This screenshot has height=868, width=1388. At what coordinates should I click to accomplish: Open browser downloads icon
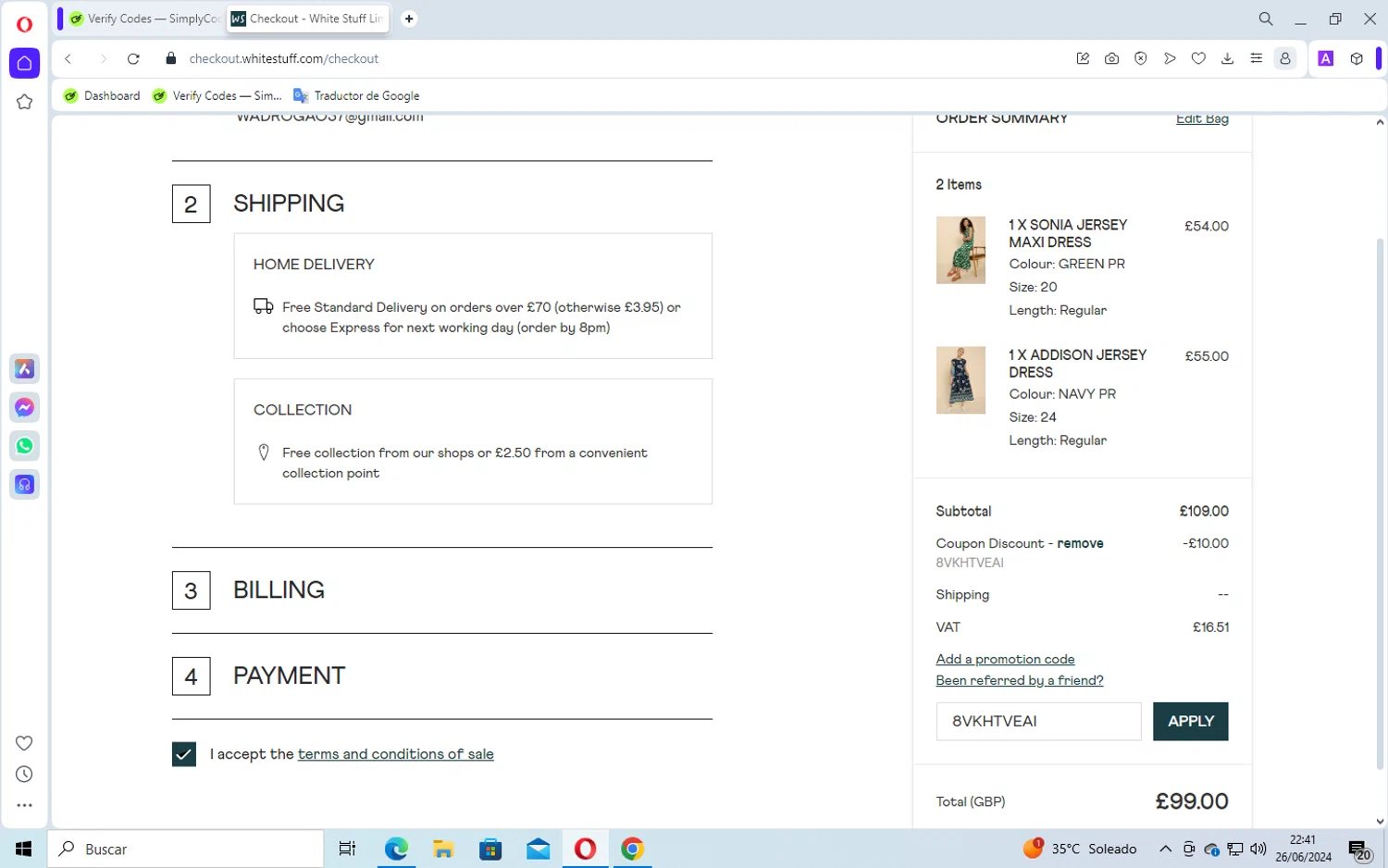point(1228,58)
